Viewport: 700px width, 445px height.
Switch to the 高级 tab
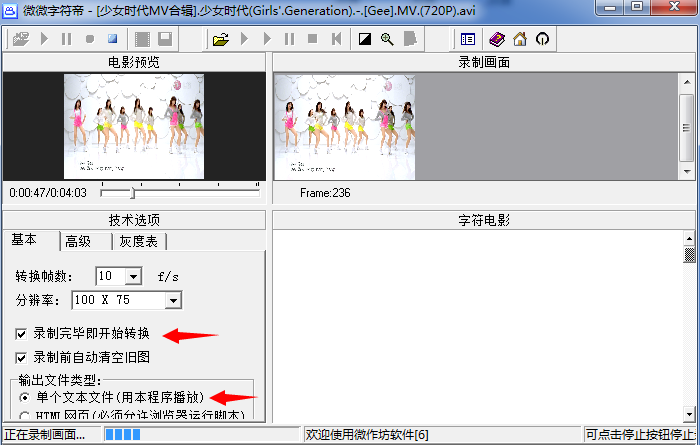coord(78,241)
